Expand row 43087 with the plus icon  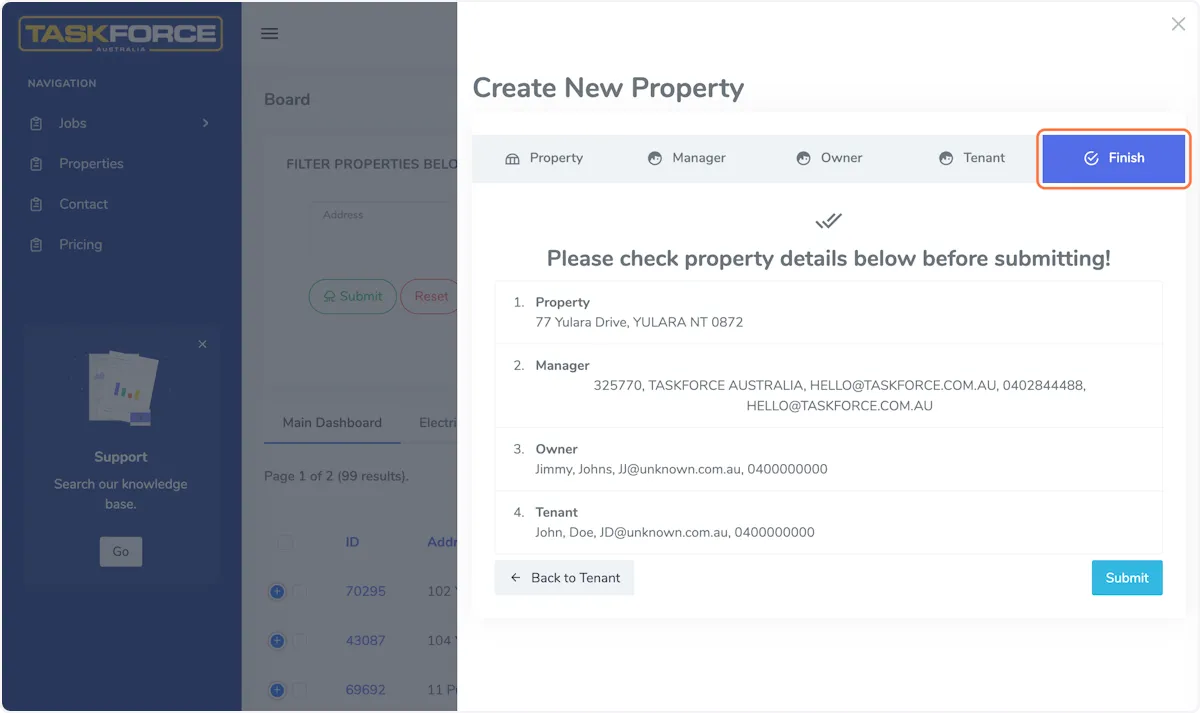(x=277, y=640)
